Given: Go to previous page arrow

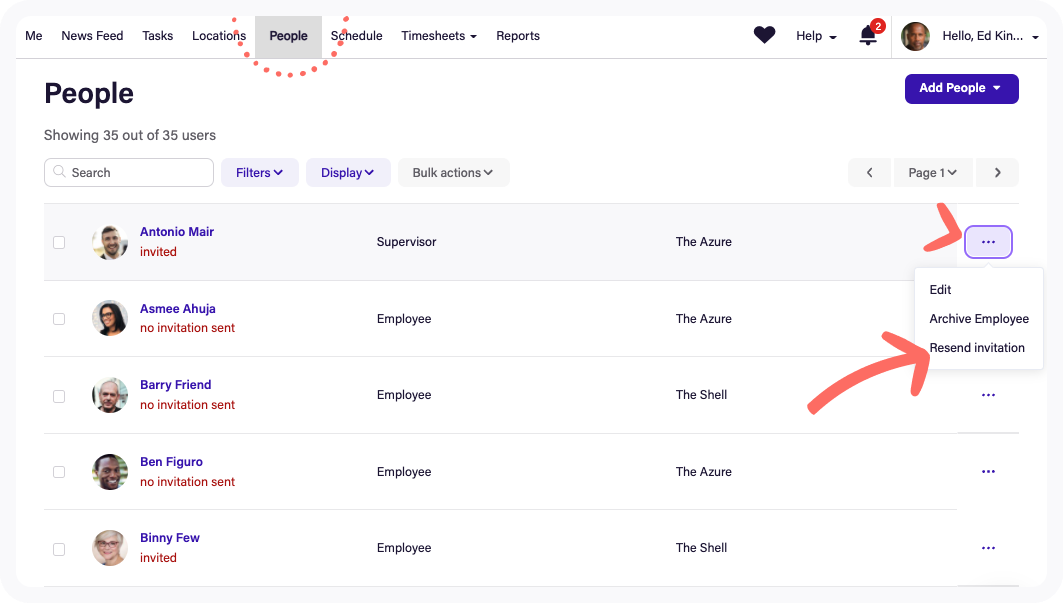Looking at the screenshot, I should point(869,173).
